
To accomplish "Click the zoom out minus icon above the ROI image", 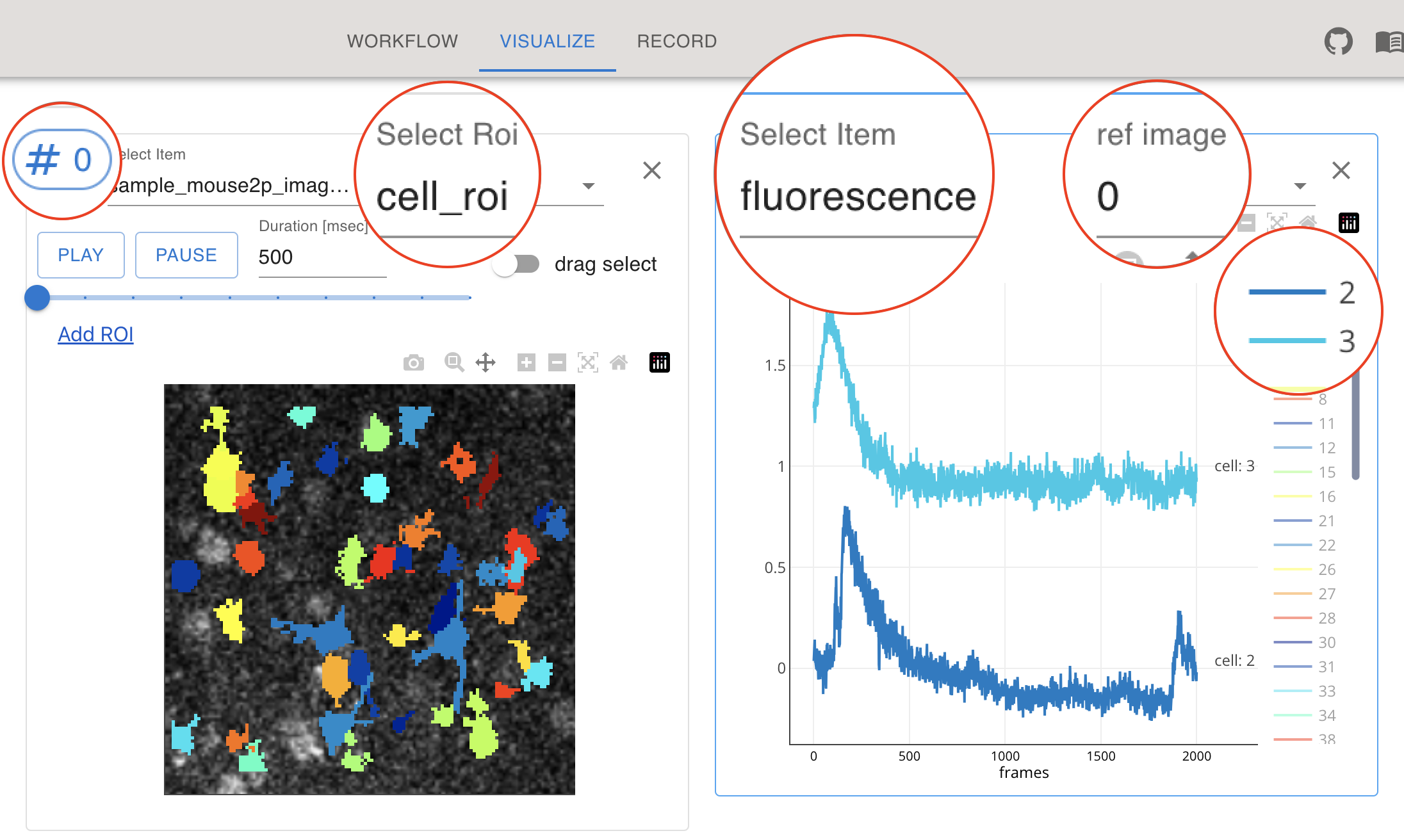I will 557,363.
